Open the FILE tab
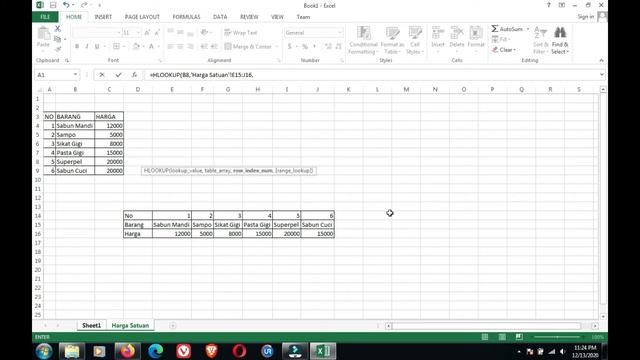Image resolution: width=640 pixels, height=360 pixels. 45,17
